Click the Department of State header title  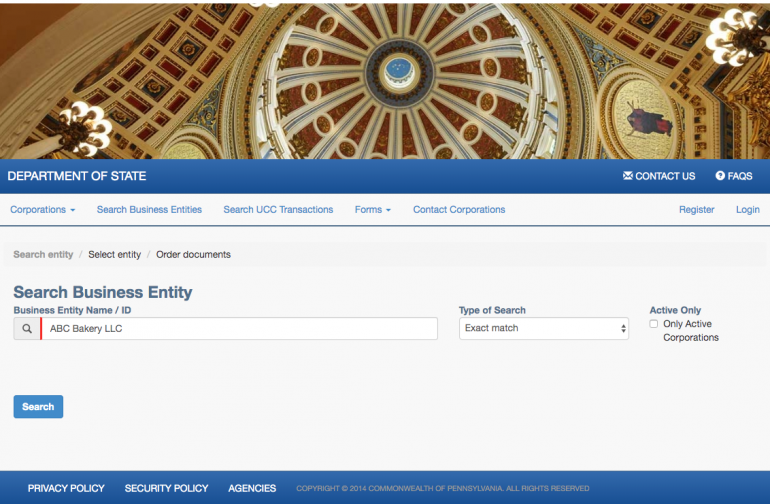pyautogui.click(x=77, y=176)
